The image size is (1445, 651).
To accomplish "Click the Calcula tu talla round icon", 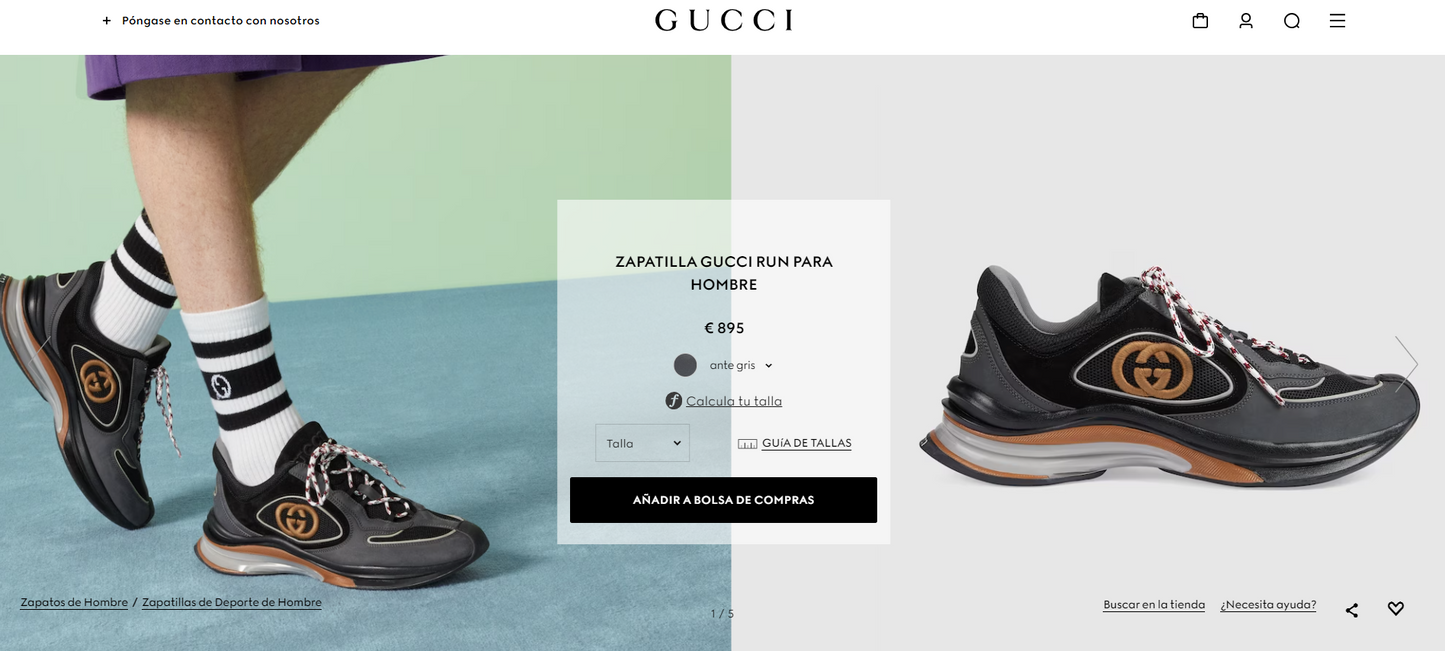I will tap(674, 401).
